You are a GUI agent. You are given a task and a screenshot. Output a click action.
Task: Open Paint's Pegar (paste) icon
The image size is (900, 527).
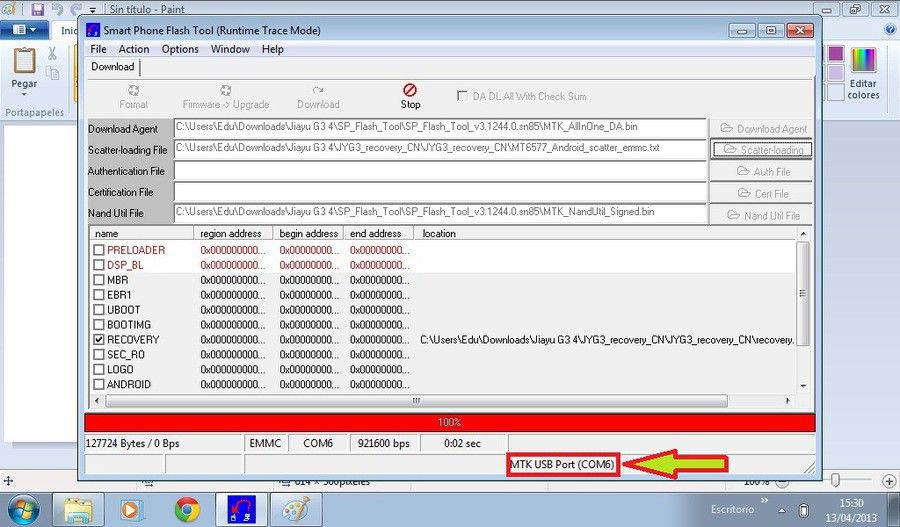tap(24, 60)
